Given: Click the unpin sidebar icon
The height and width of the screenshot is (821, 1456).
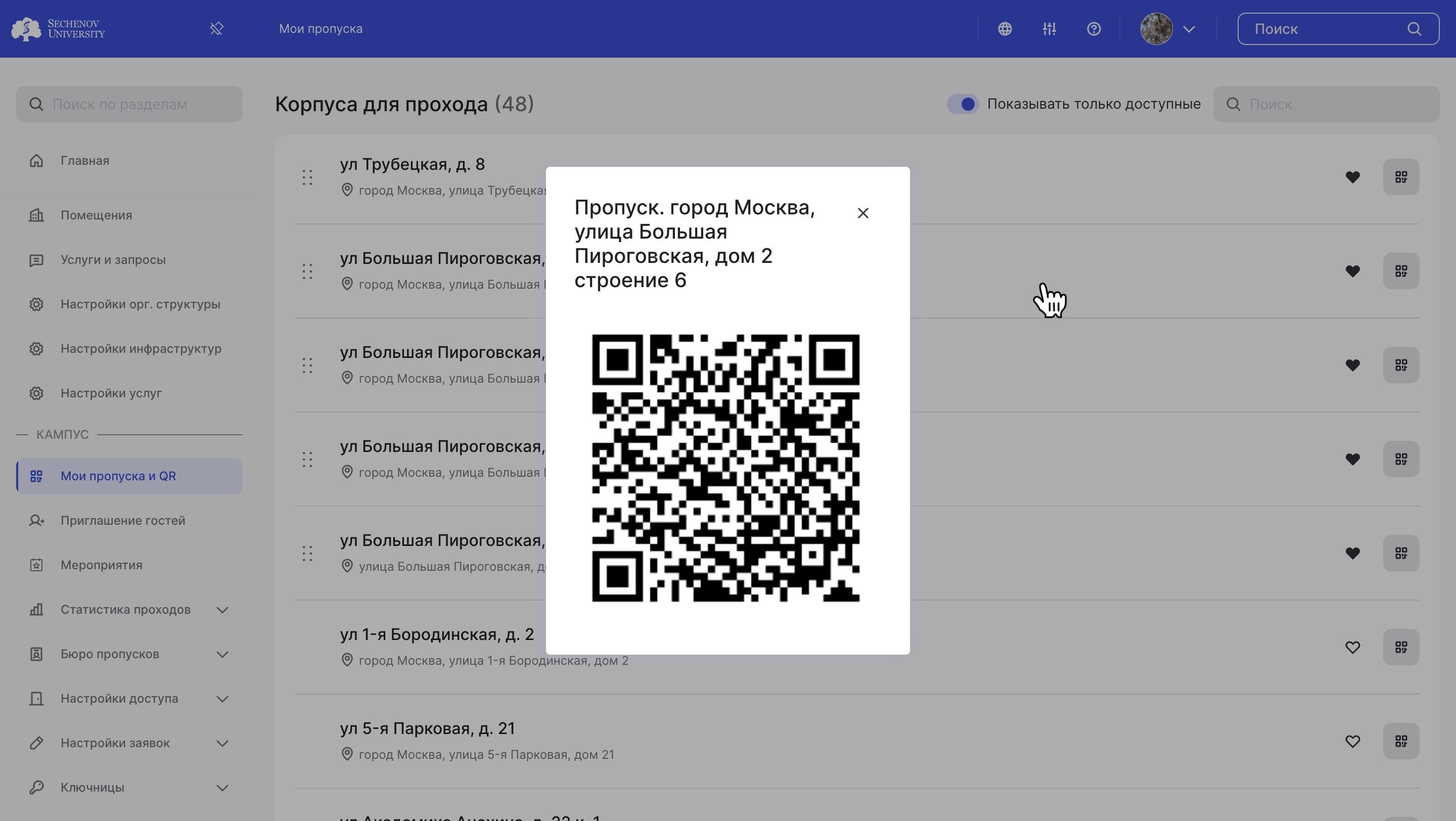Looking at the screenshot, I should click(x=216, y=29).
